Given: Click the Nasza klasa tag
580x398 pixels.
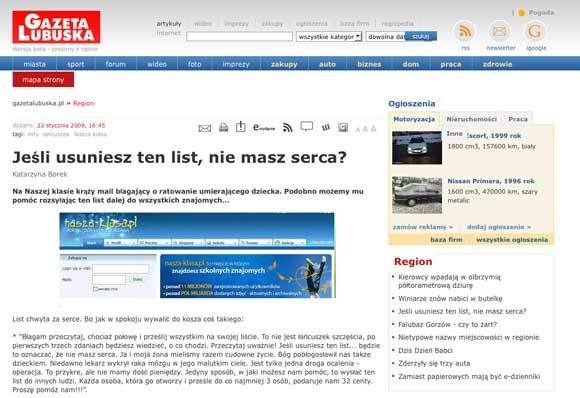Looking at the screenshot, I should click(x=90, y=134).
